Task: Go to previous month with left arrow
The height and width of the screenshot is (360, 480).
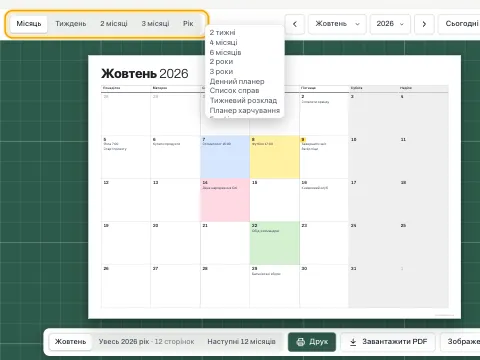Action: point(295,24)
